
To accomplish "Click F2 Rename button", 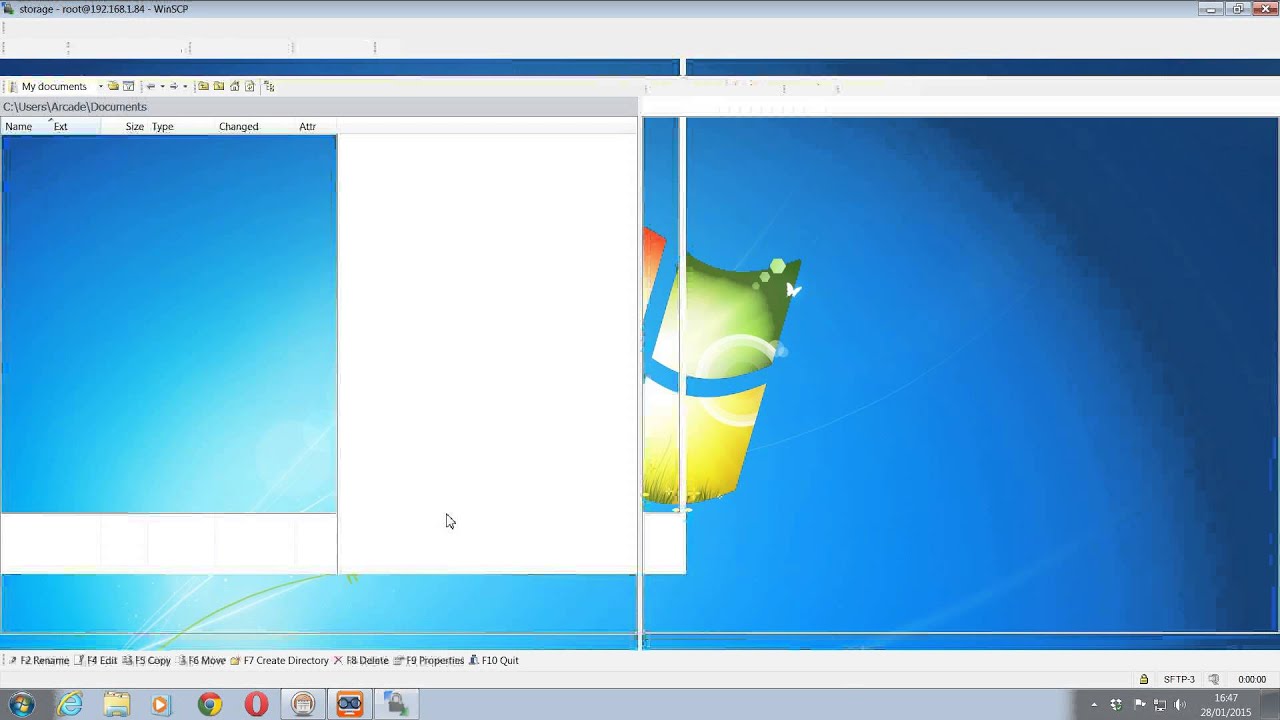I will tap(39, 660).
